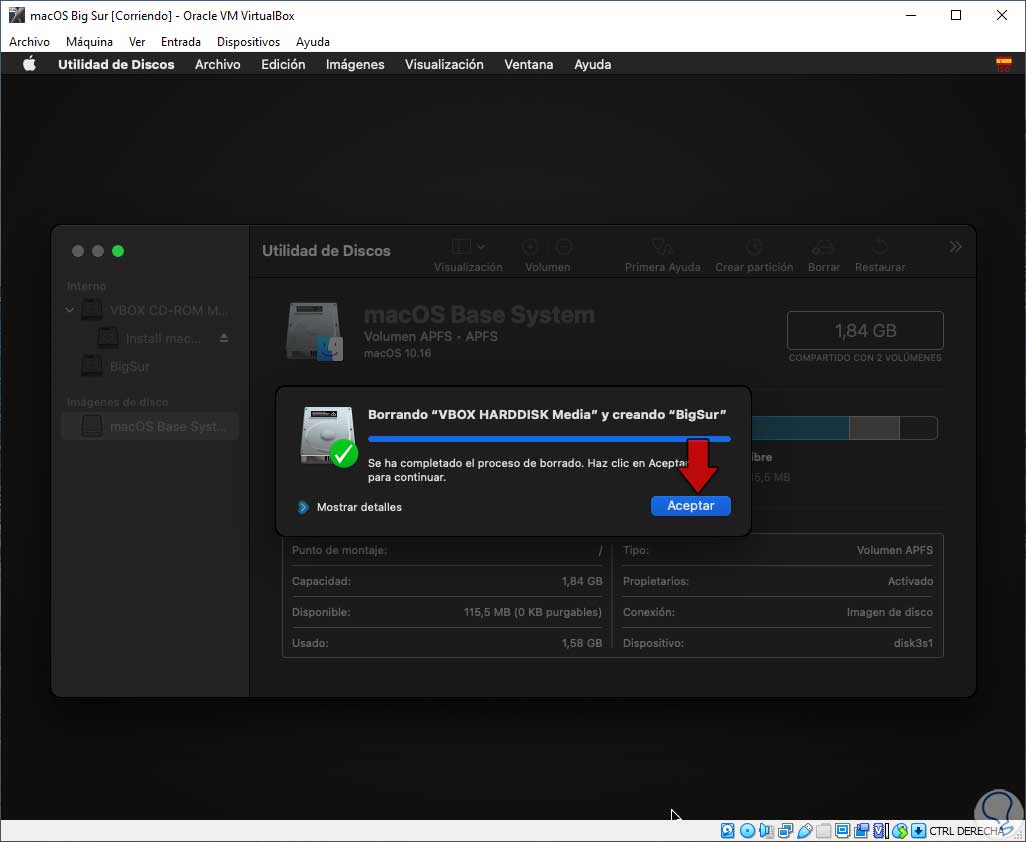
Task: Click the disk usage bar gray segment
Action: 874,428
